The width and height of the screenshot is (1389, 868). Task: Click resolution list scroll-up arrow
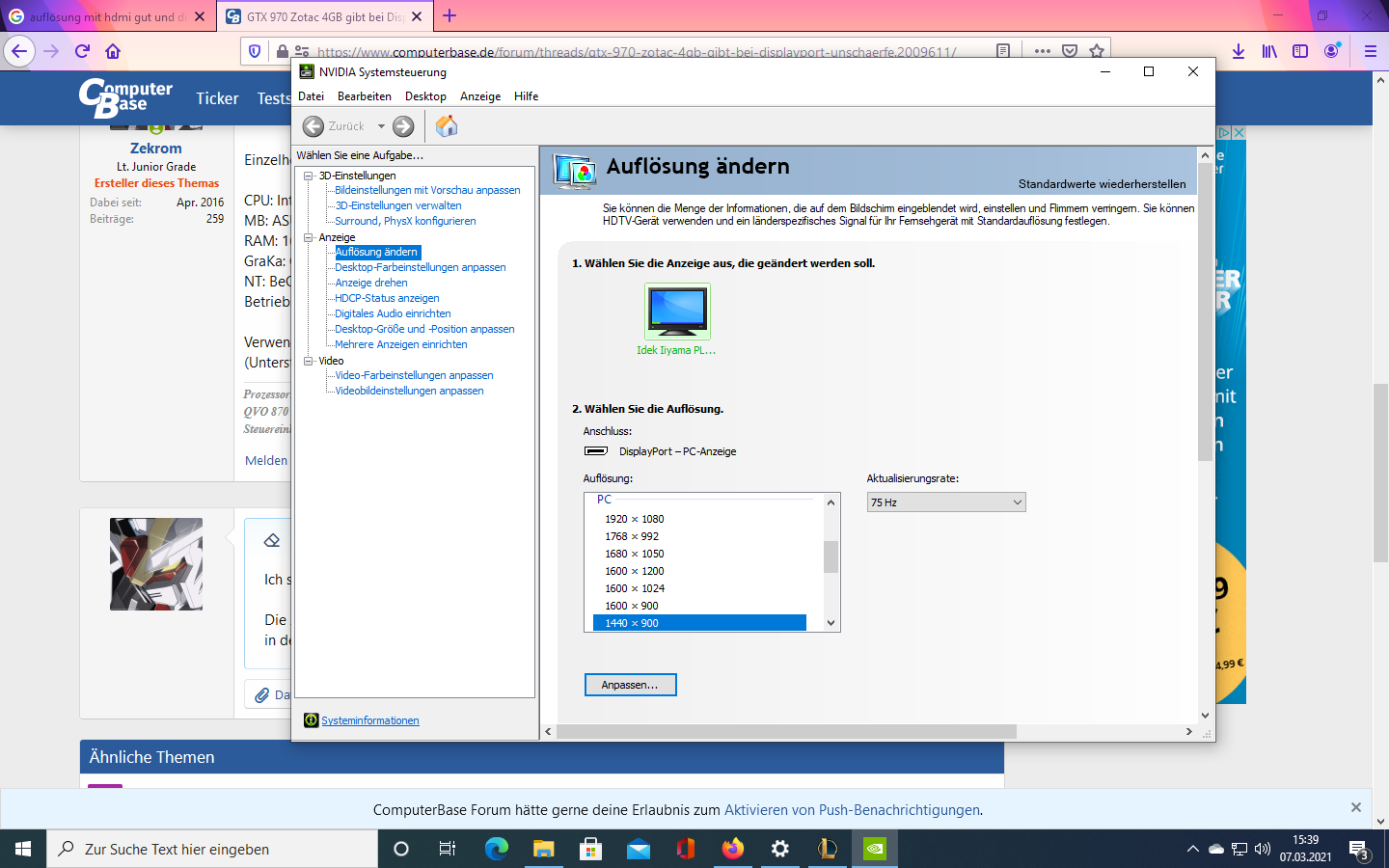[831, 502]
